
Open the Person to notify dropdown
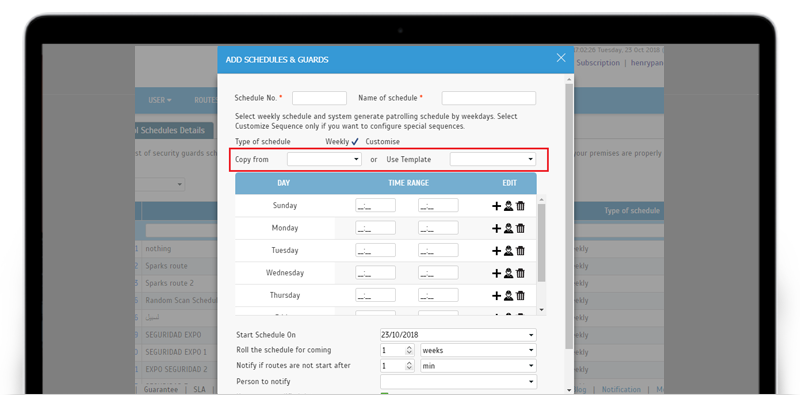(x=458, y=381)
